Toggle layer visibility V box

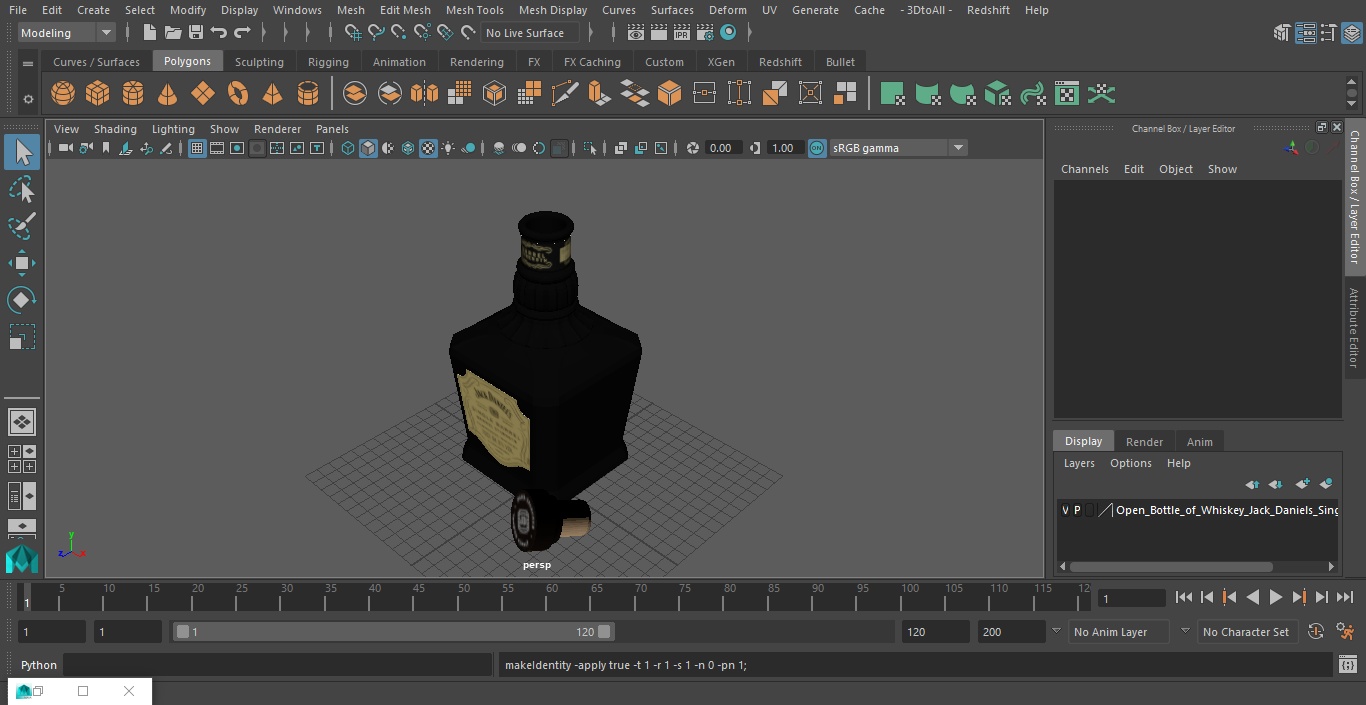pos(1065,510)
